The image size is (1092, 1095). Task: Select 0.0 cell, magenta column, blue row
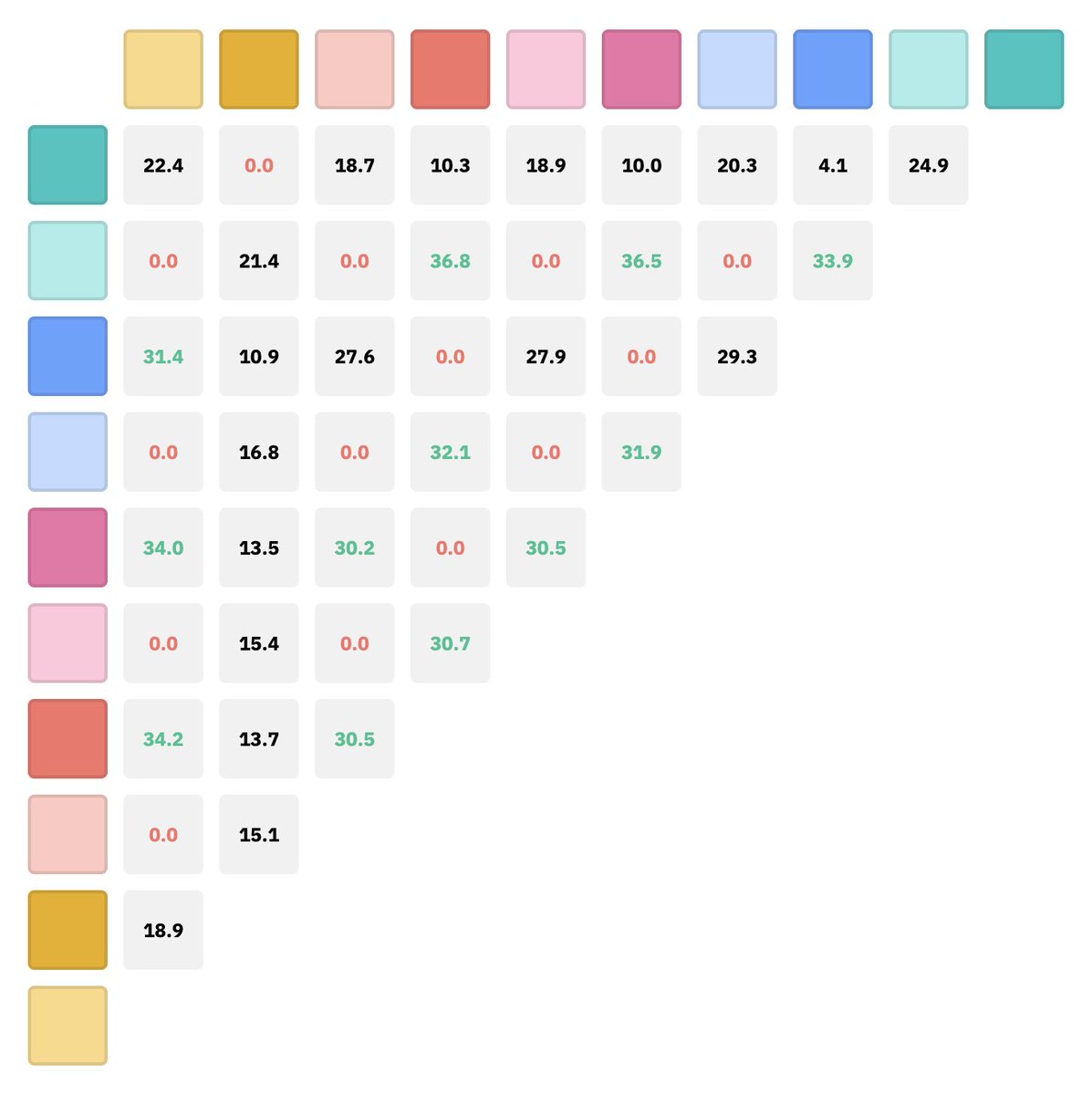pos(641,357)
